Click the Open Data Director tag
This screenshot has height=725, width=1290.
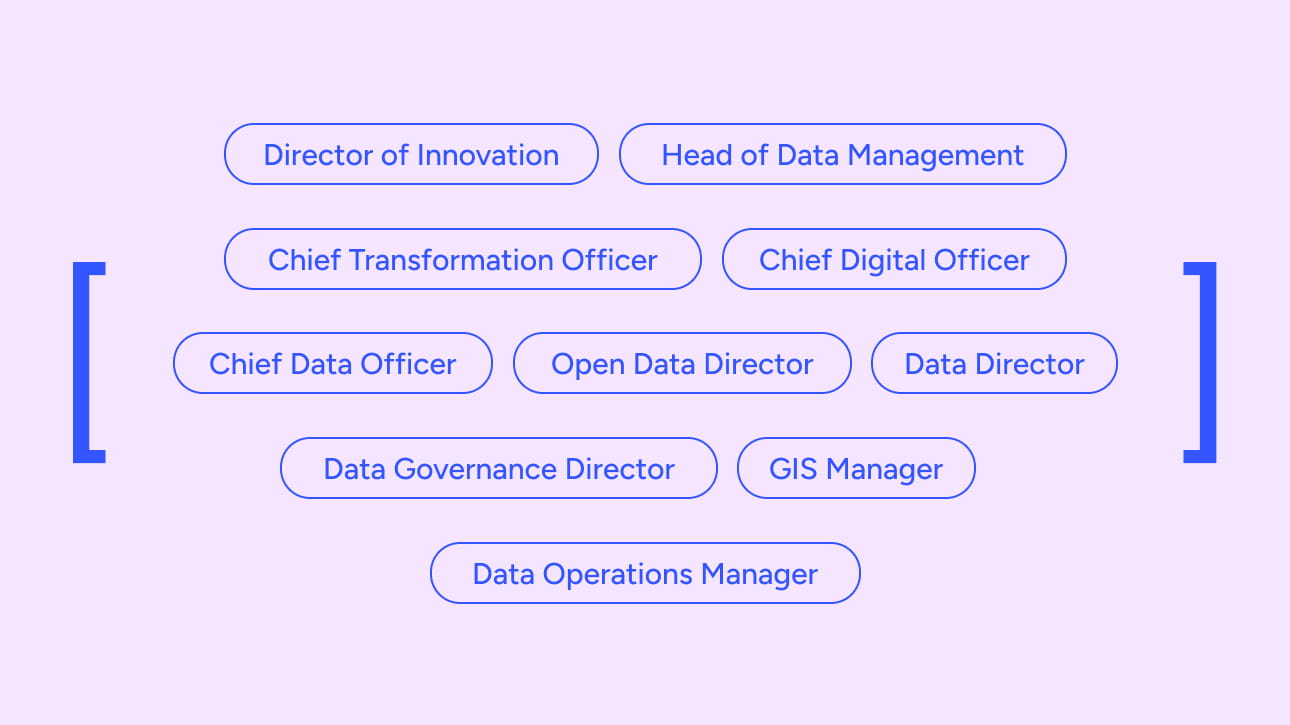click(682, 364)
